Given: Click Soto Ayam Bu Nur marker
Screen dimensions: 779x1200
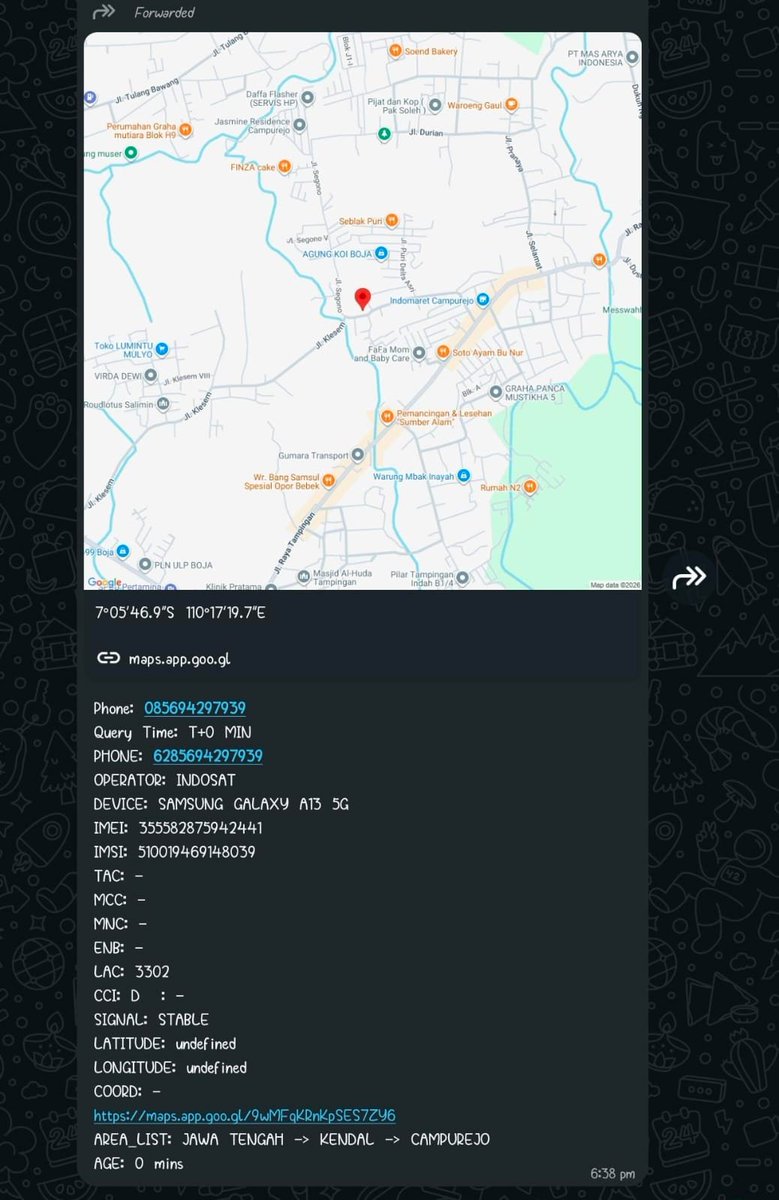Looking at the screenshot, I should click(x=445, y=352).
